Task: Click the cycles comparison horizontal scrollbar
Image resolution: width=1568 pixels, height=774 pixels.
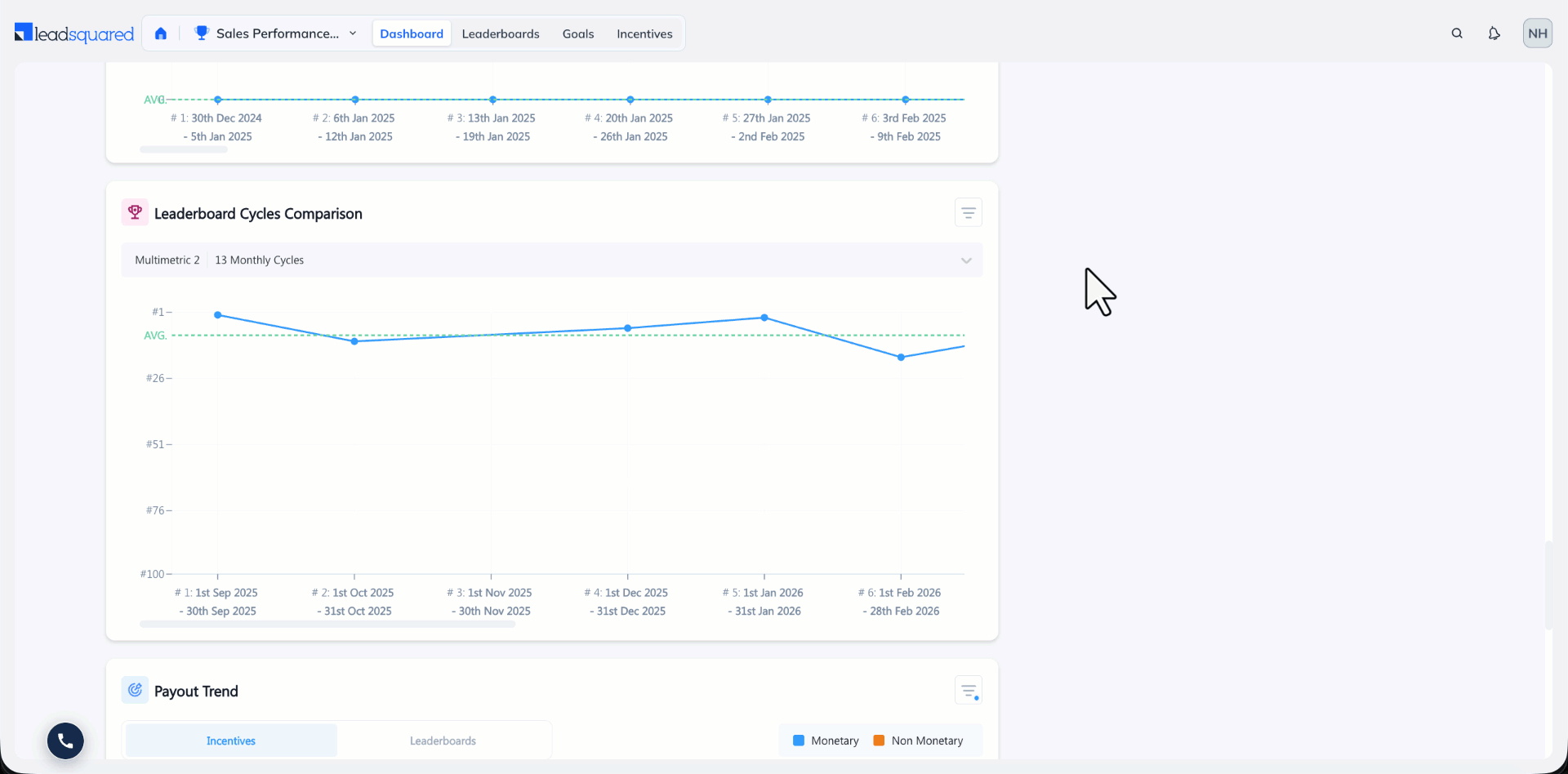Action: pos(327,625)
